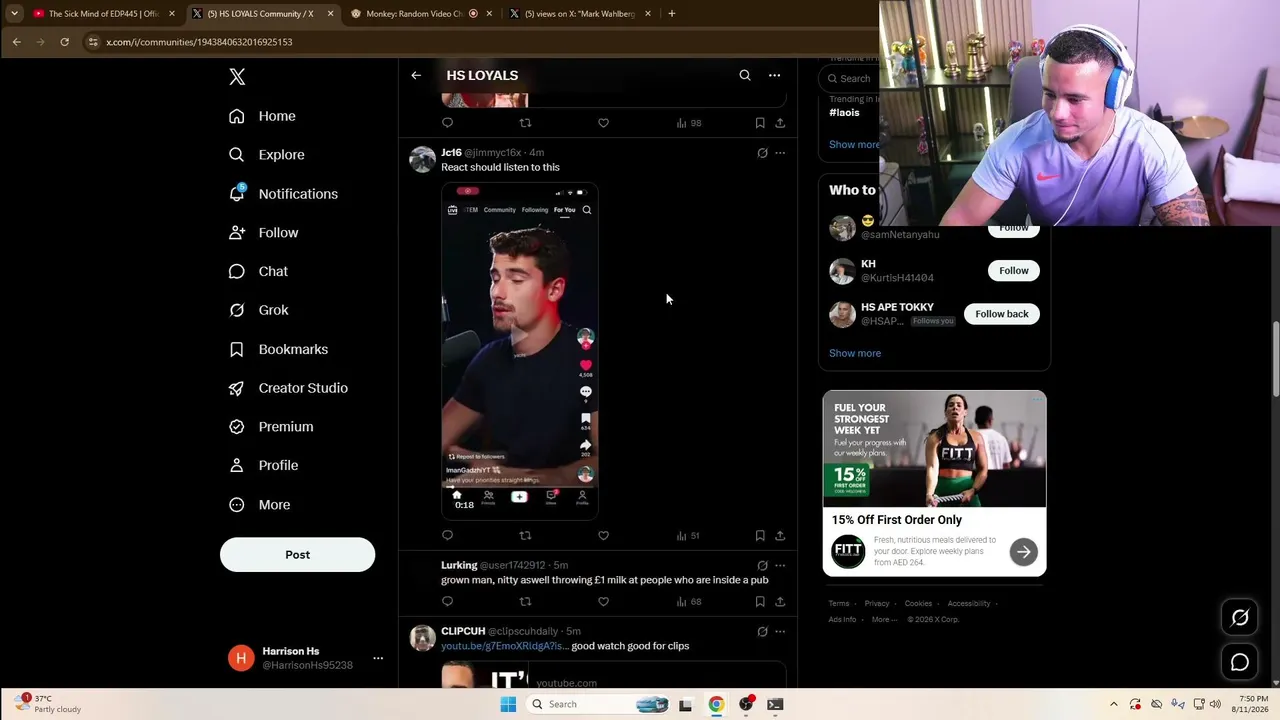Switch to the Sick Mind of EDP445 tab
1280x720 pixels.
pos(103,14)
